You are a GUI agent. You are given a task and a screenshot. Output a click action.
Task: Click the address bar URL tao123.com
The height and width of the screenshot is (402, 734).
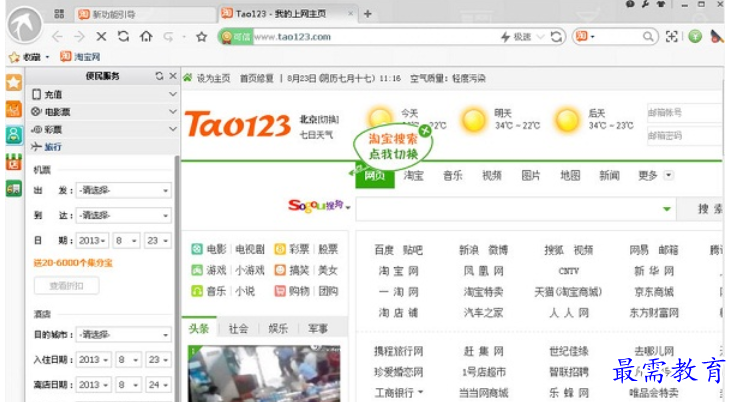tap(293, 37)
